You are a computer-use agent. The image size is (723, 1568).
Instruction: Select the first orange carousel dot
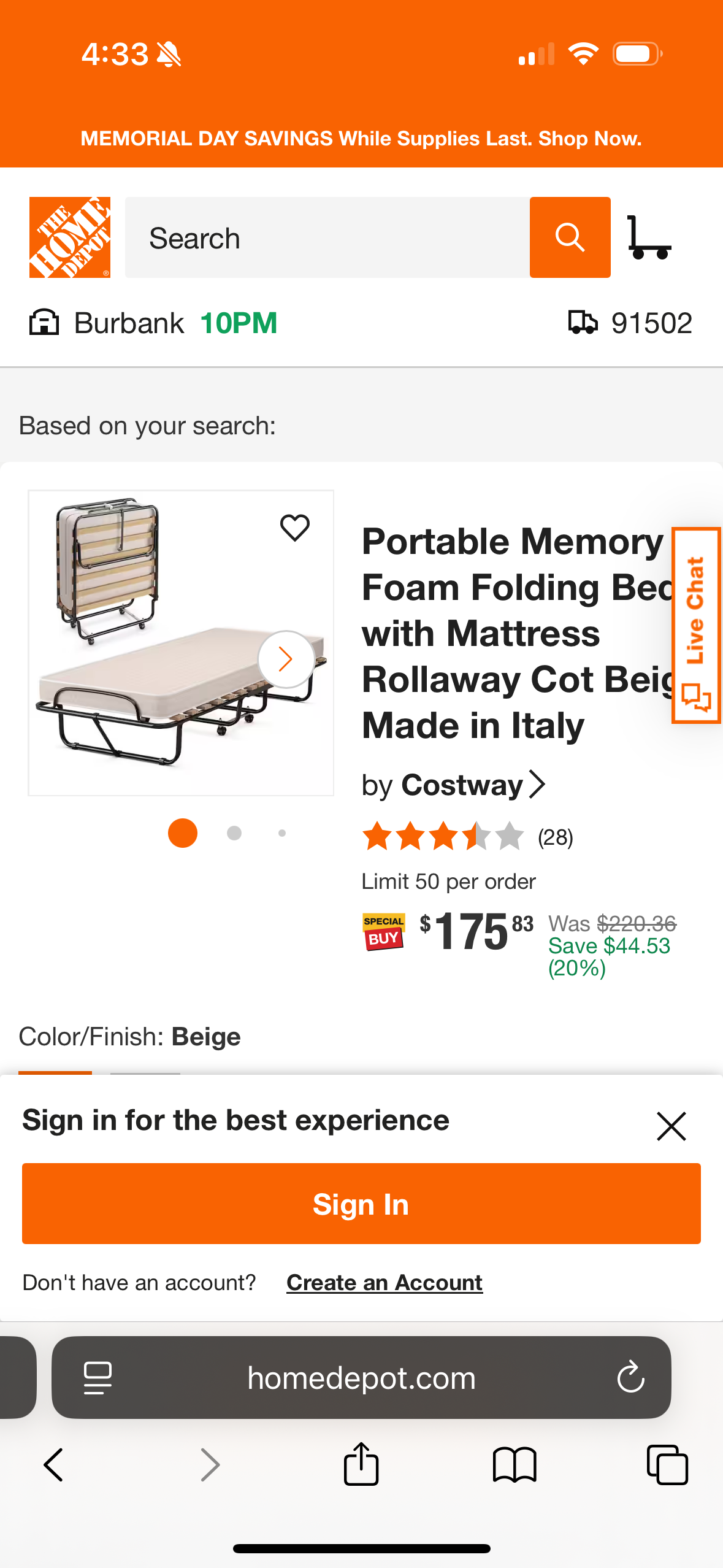(x=183, y=833)
